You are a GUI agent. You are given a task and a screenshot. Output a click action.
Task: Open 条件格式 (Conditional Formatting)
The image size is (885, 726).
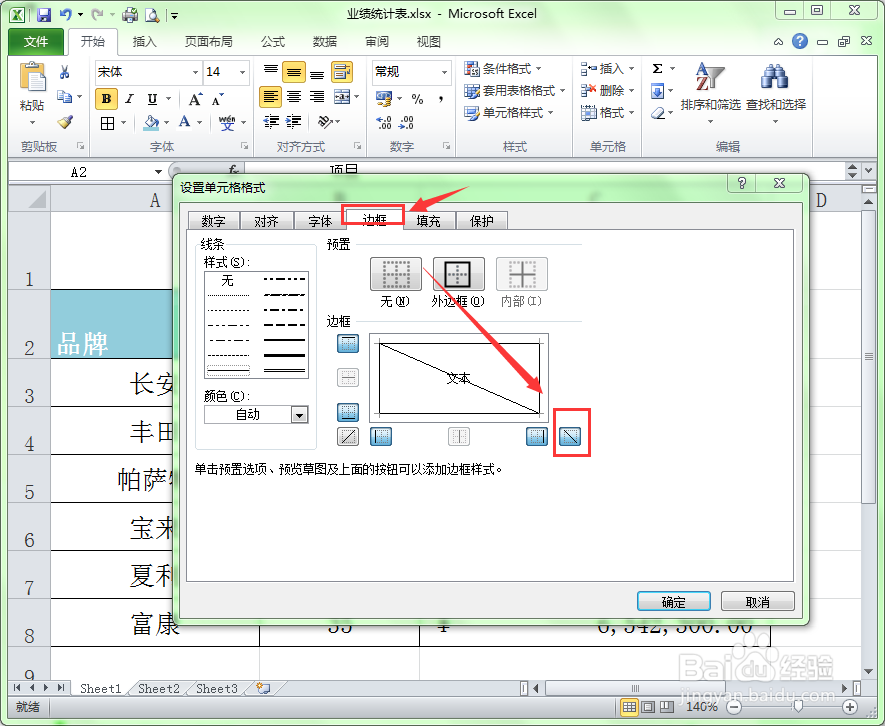coord(508,70)
